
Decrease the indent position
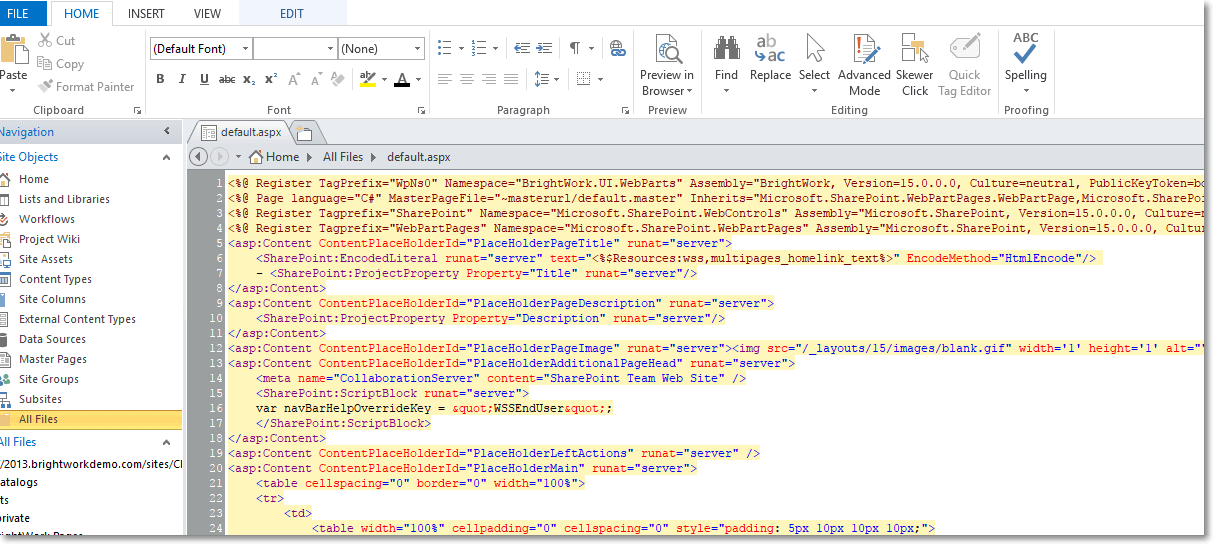pyautogui.click(x=521, y=48)
